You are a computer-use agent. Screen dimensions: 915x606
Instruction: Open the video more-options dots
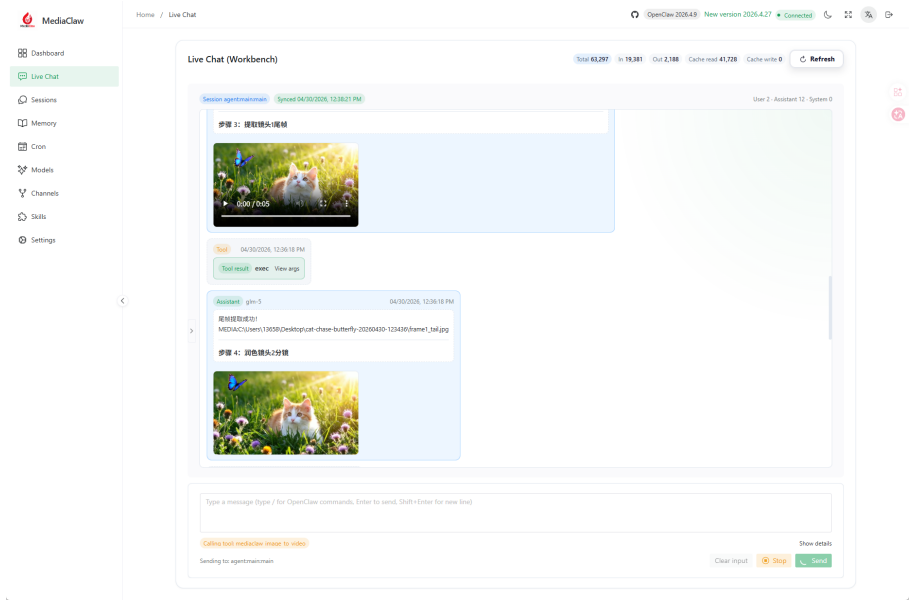(x=347, y=204)
